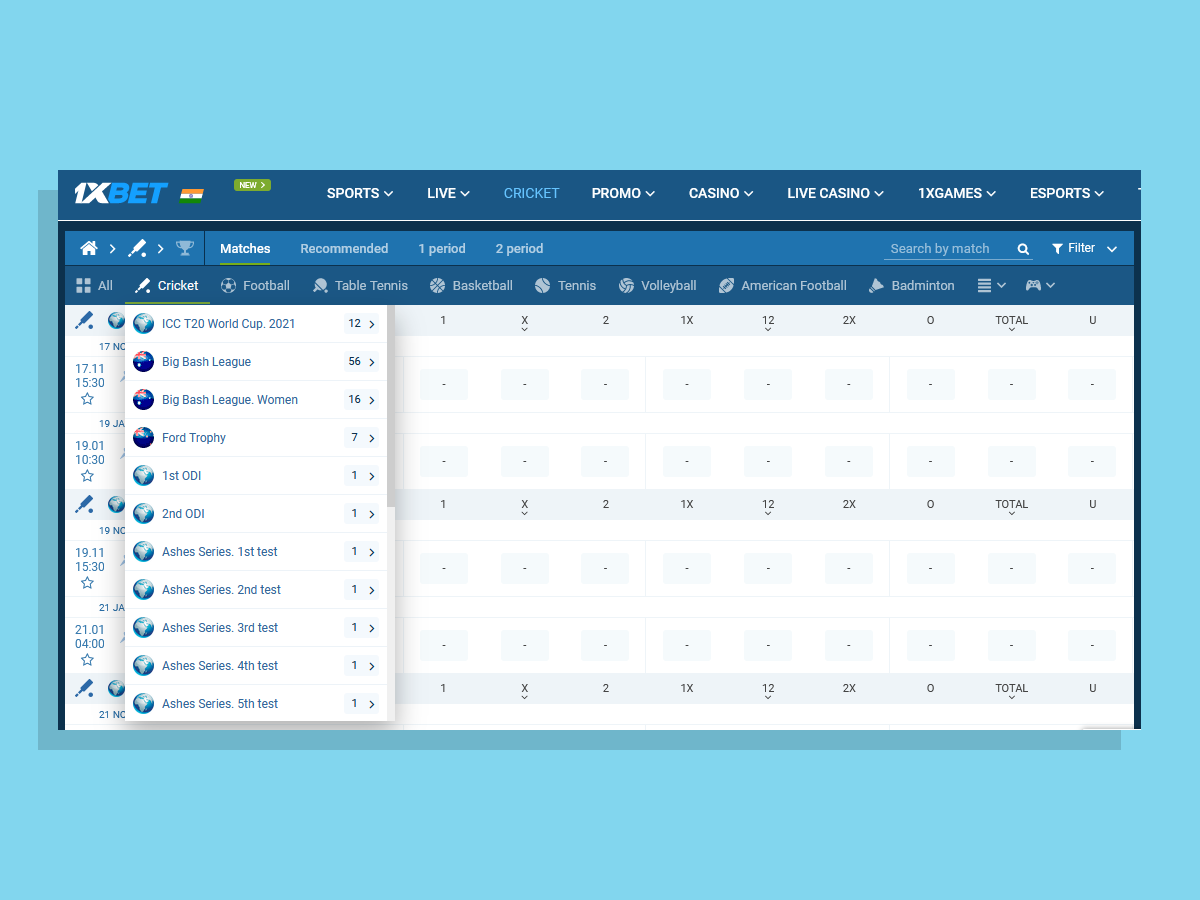Open the Filter dropdown

pyautogui.click(x=1084, y=248)
